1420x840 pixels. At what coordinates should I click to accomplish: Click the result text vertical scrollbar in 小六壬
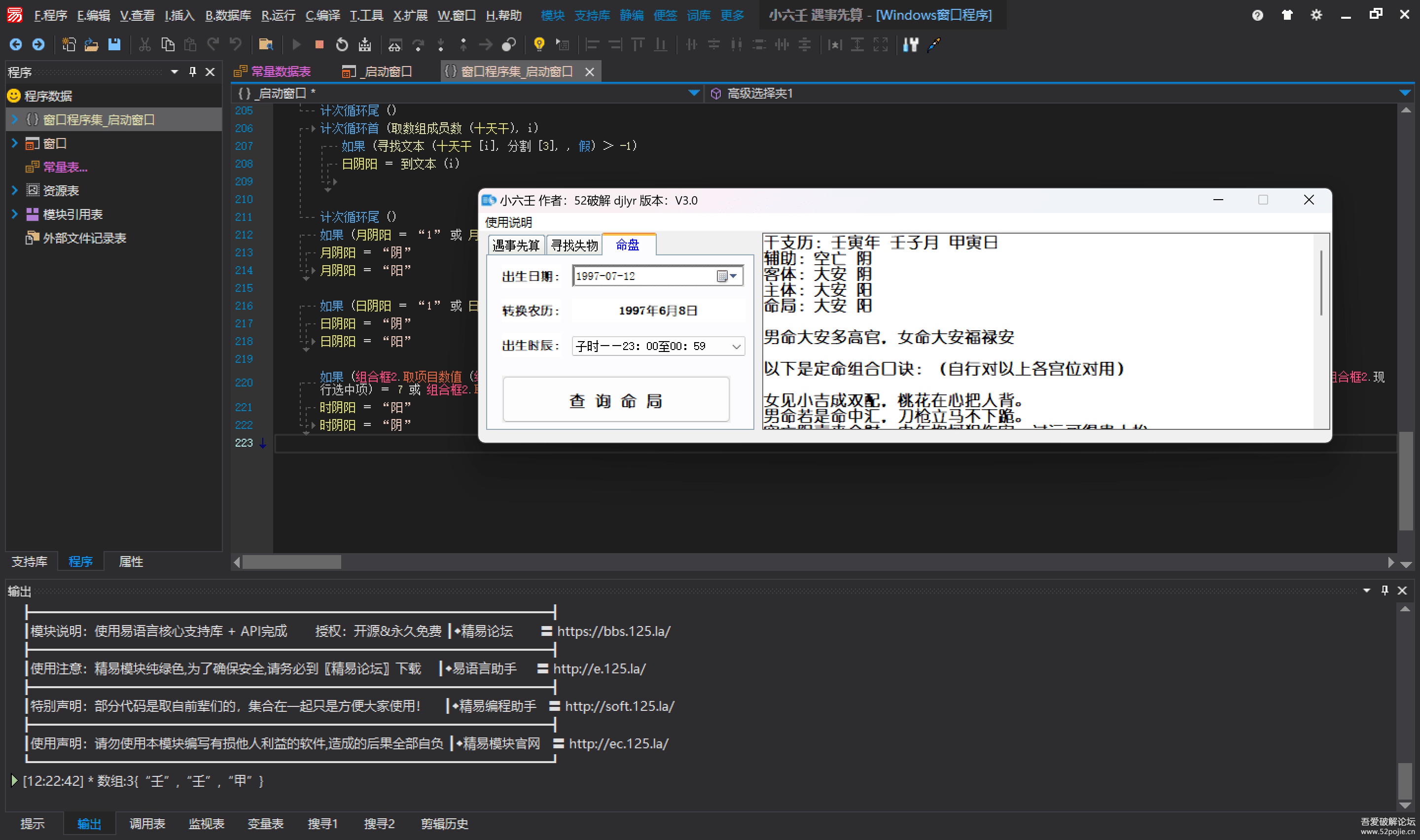[1321, 282]
